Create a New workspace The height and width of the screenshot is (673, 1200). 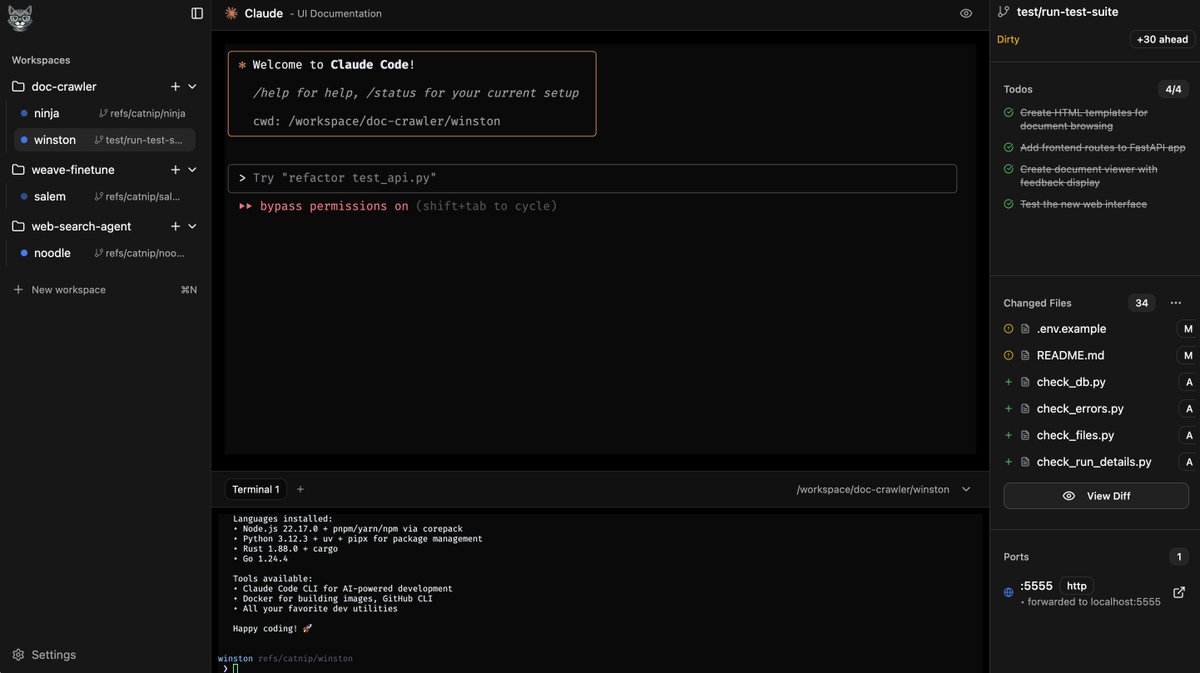tap(68, 290)
